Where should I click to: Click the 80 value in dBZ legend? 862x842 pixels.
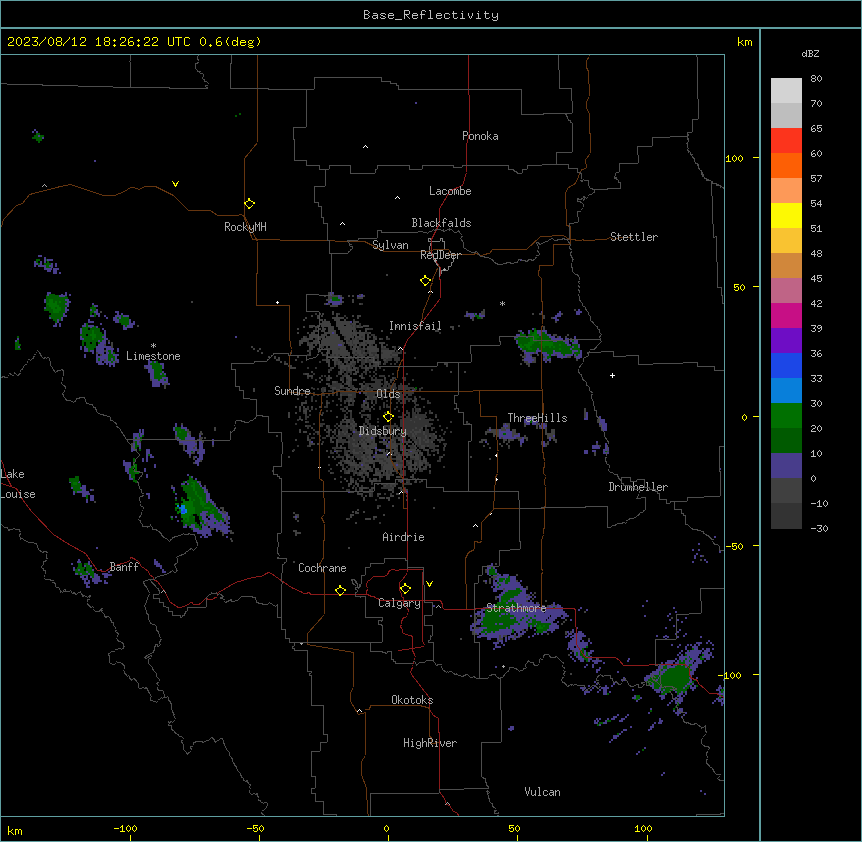tap(816, 79)
